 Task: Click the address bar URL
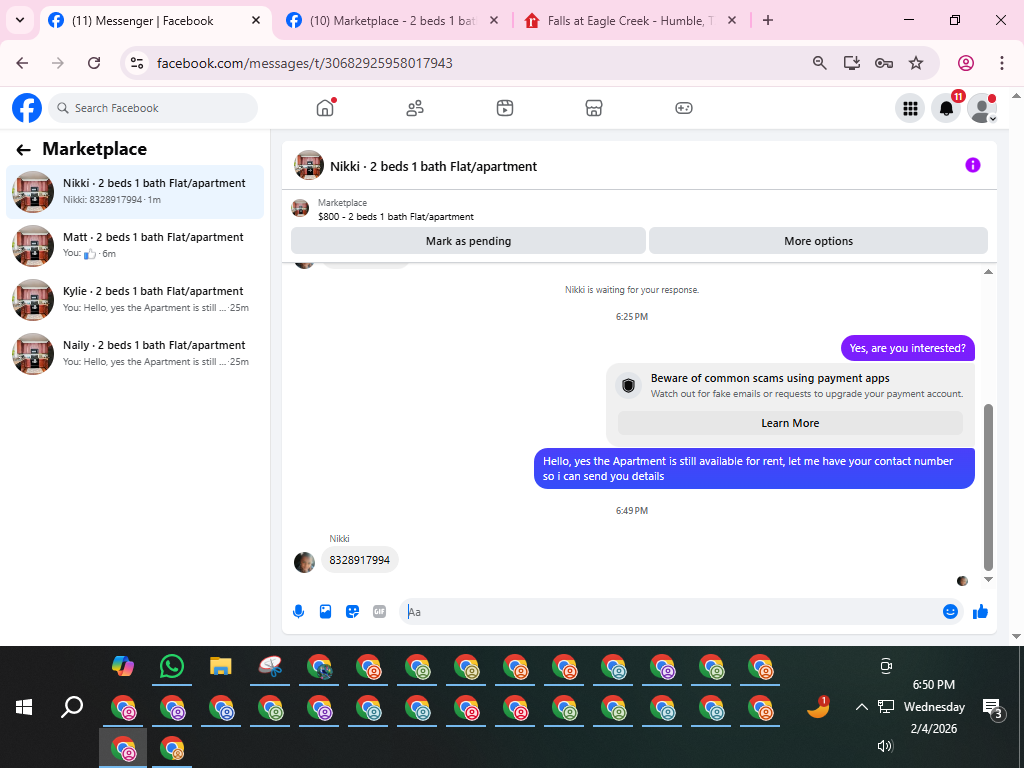305,63
